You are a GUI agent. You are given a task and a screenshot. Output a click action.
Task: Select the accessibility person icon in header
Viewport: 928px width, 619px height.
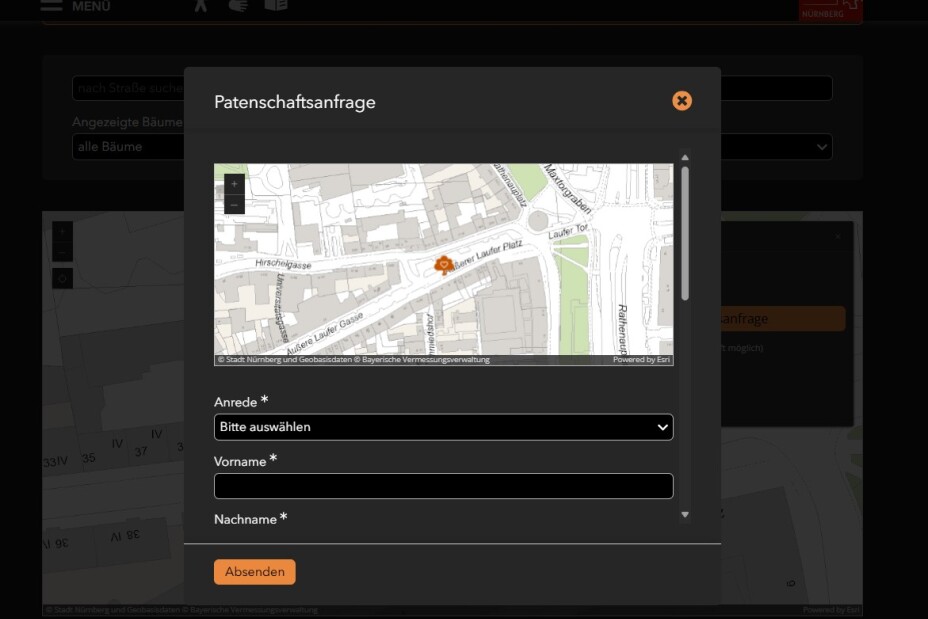point(200,6)
